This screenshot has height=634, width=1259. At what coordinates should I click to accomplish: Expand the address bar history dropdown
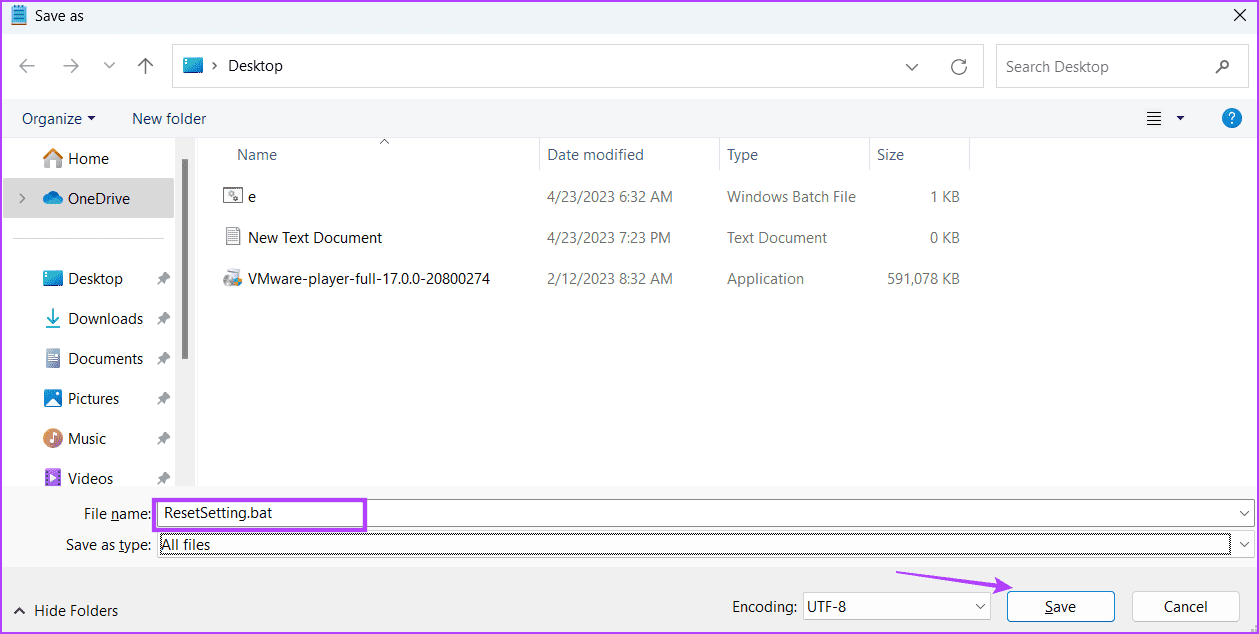coord(912,67)
